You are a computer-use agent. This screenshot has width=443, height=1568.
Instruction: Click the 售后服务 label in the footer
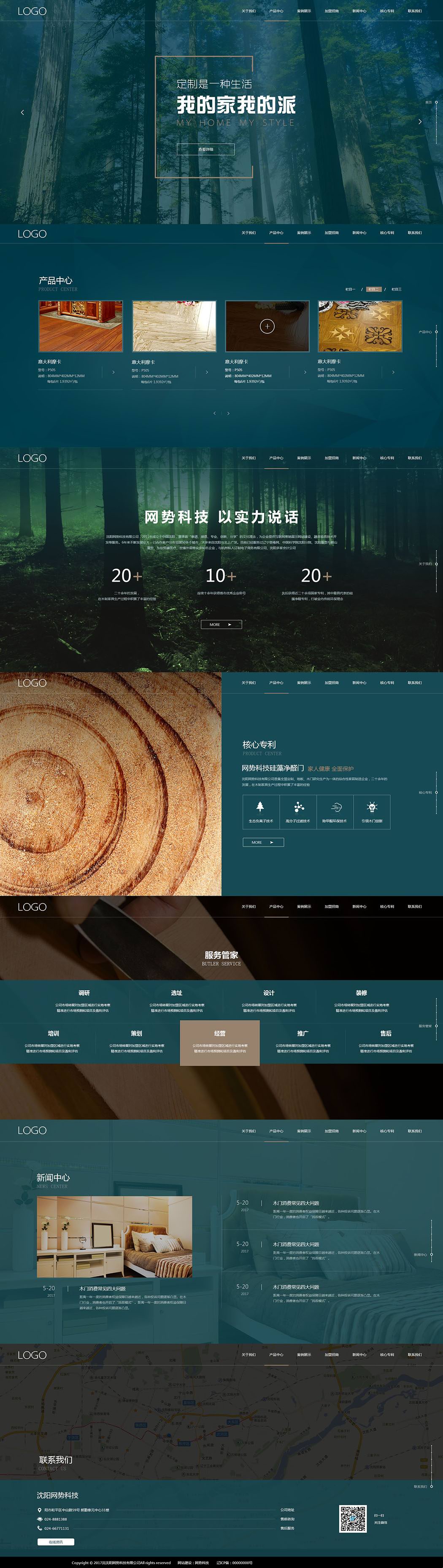point(288,1528)
